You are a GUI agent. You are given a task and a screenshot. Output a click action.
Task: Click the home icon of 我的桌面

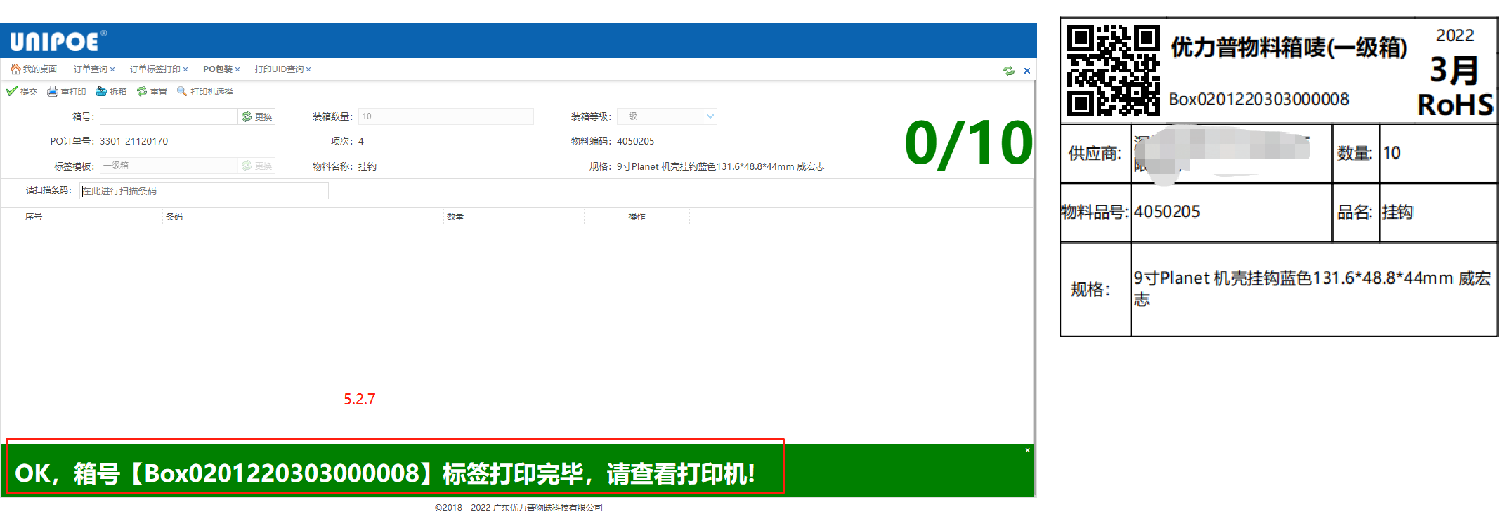point(14,69)
